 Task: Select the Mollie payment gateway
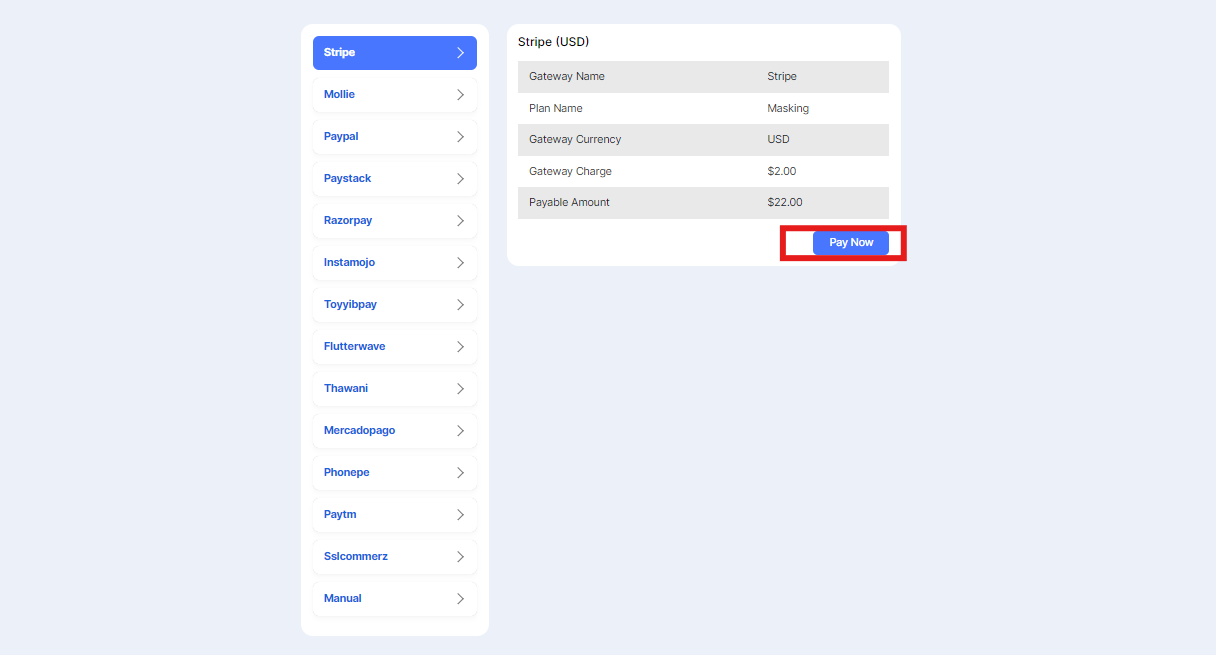click(395, 95)
